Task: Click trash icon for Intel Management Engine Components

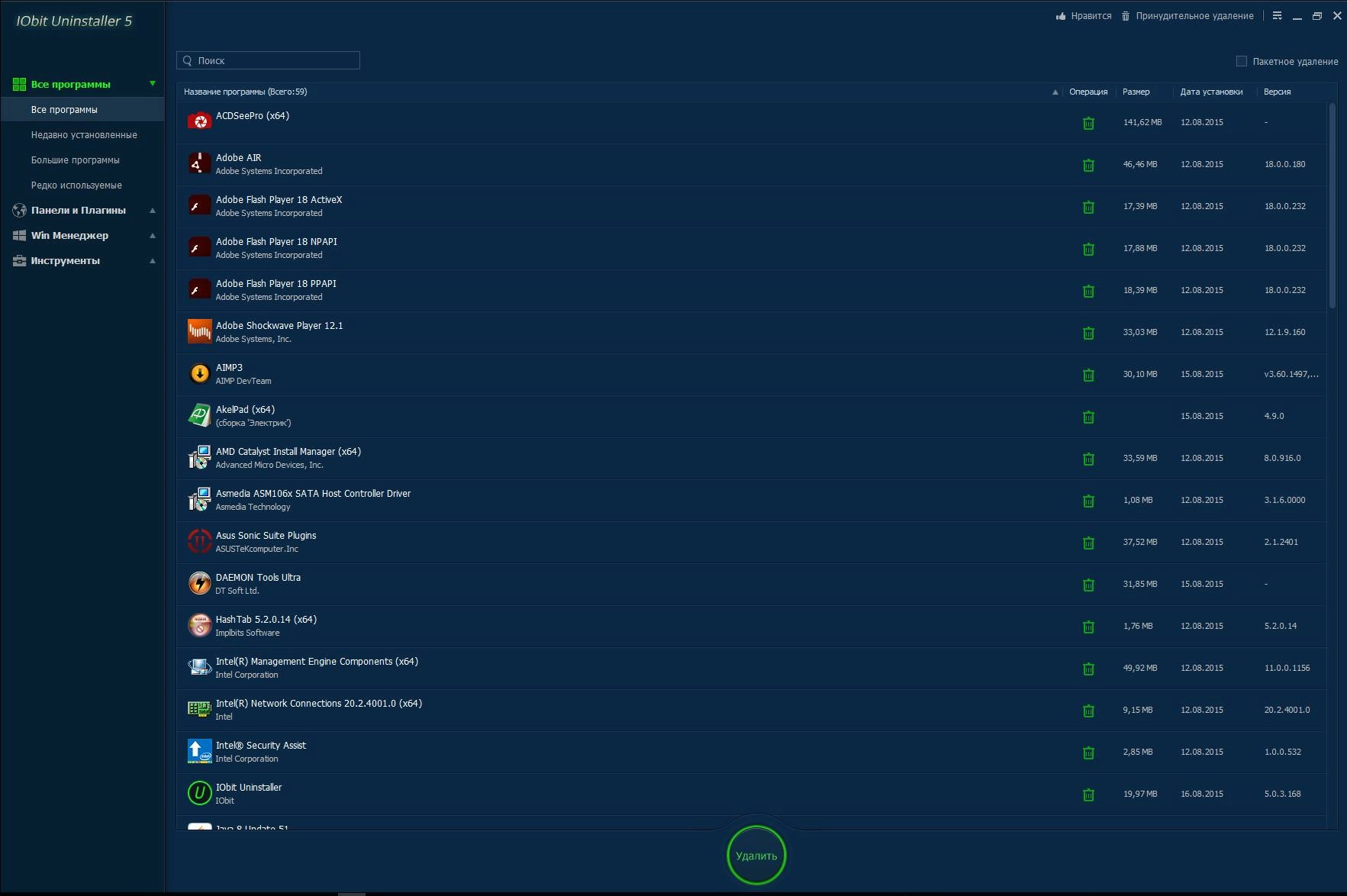Action: (1088, 669)
